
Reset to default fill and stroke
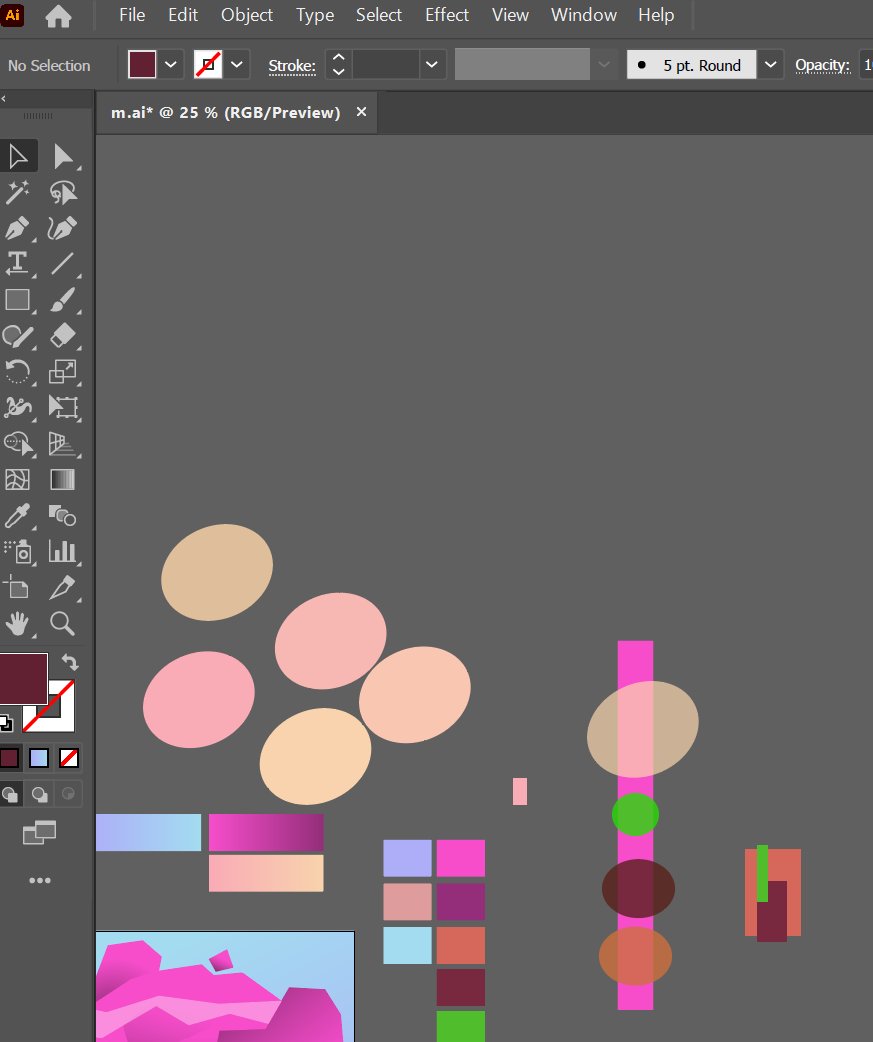click(6, 723)
